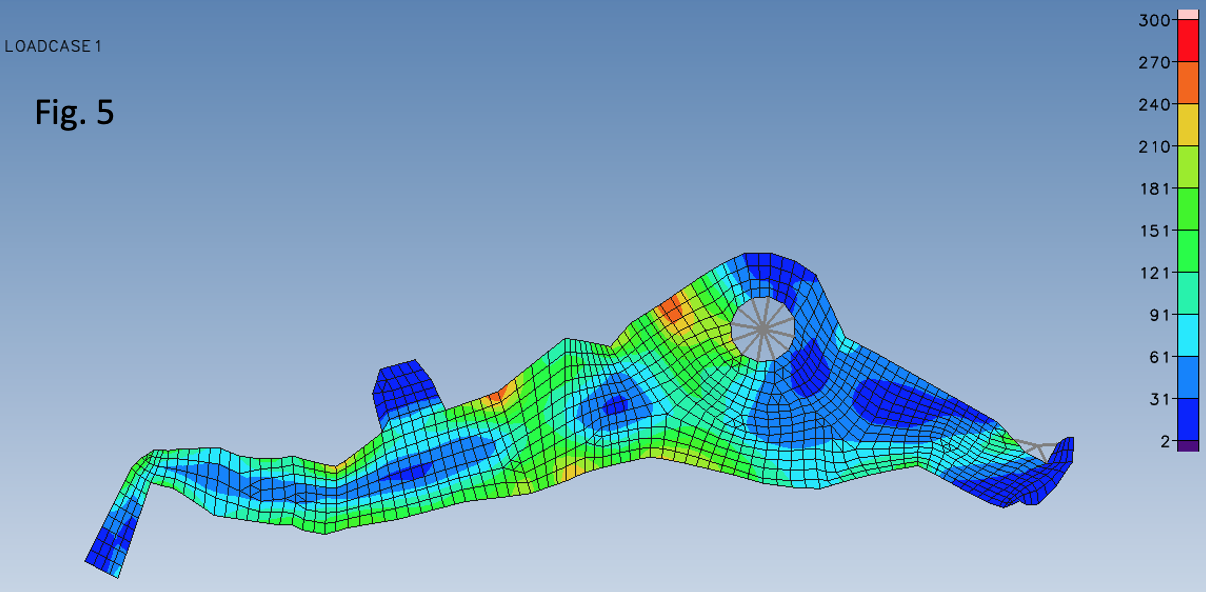
Task: Pick the orange-red hot spot left of hole
Action: coord(670,309)
